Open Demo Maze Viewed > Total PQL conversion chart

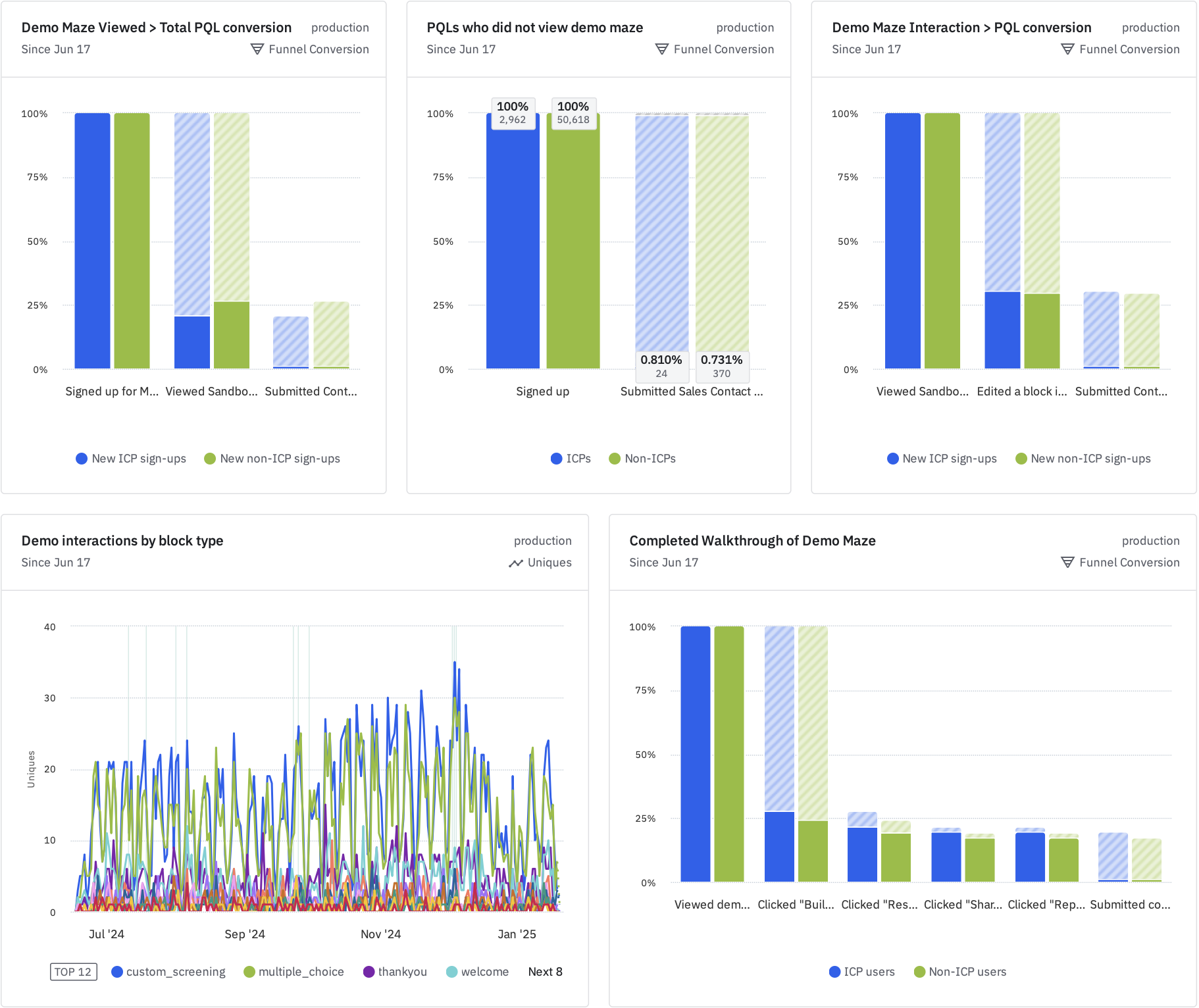pos(157,28)
